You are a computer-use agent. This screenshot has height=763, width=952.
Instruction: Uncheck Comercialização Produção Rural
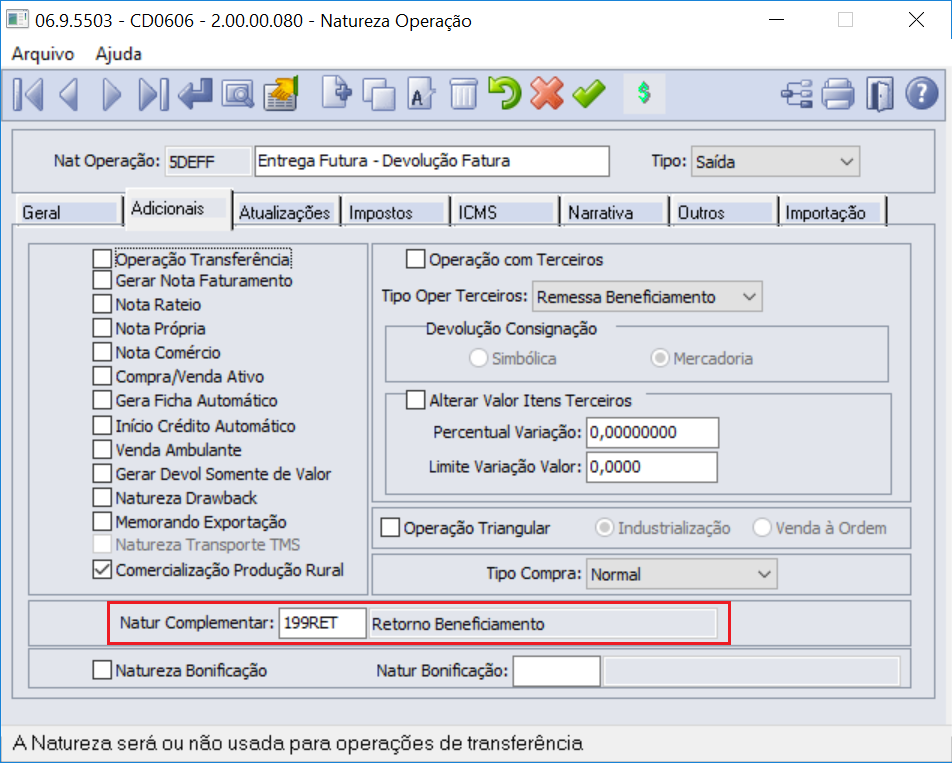pyautogui.click(x=102, y=570)
